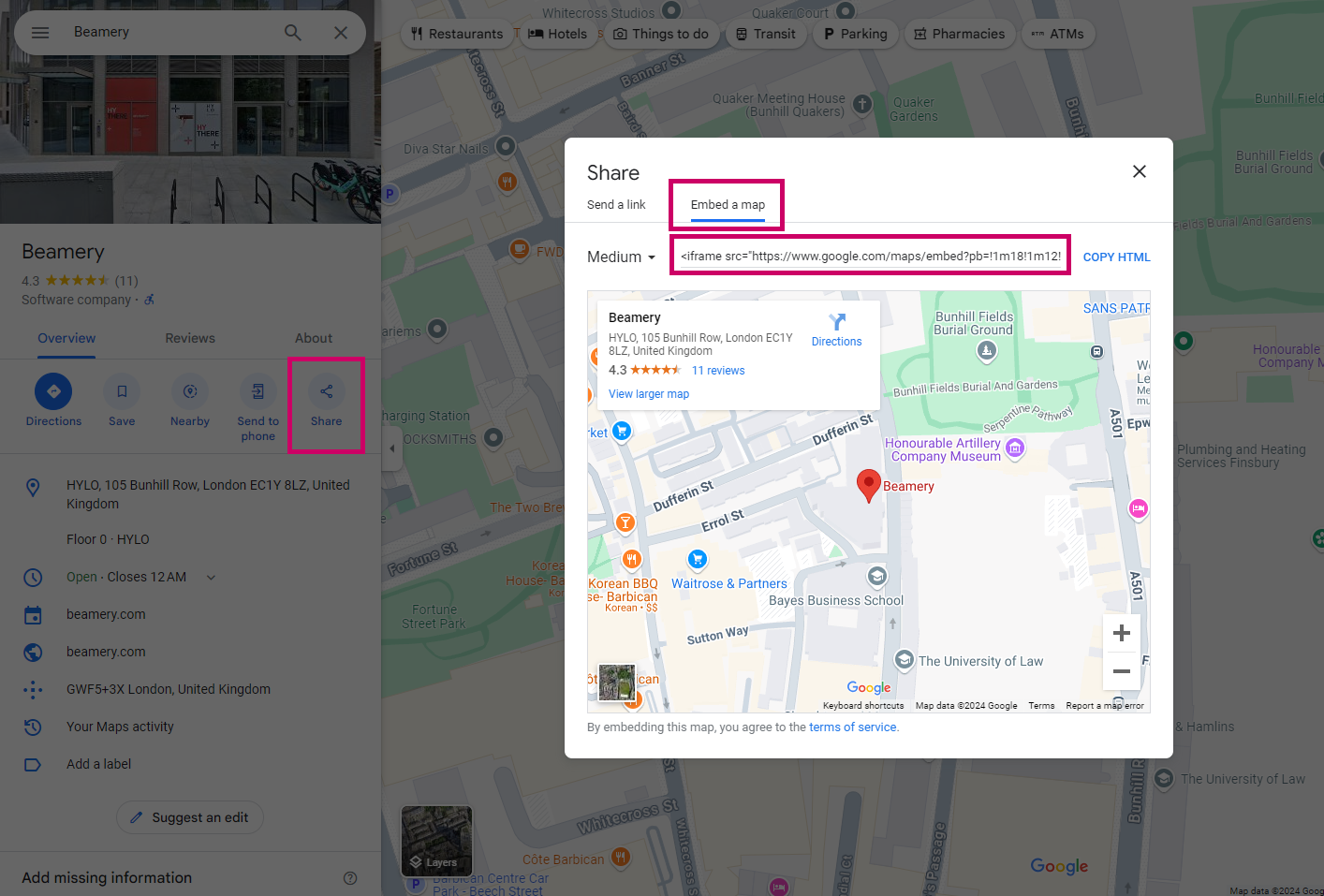1324x896 pixels.
Task: Select the Restaurants filter chip
Action: click(x=457, y=34)
